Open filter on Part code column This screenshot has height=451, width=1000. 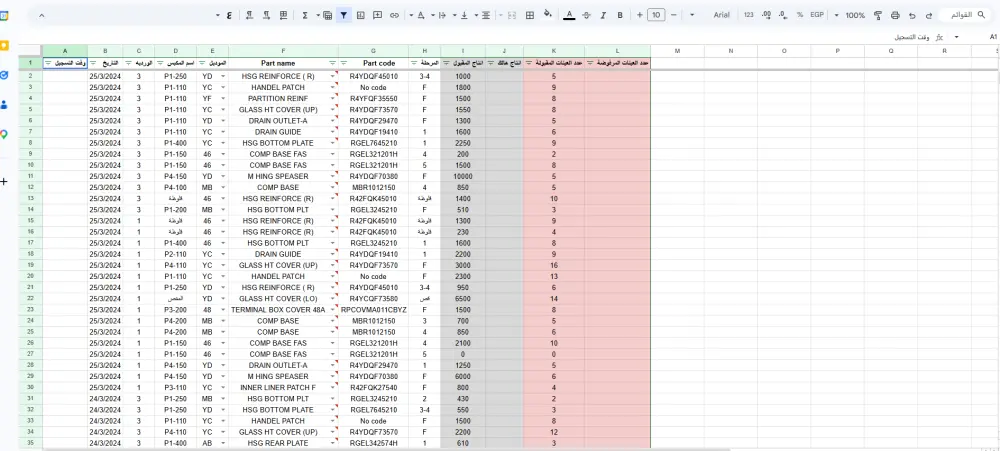(x=344, y=63)
